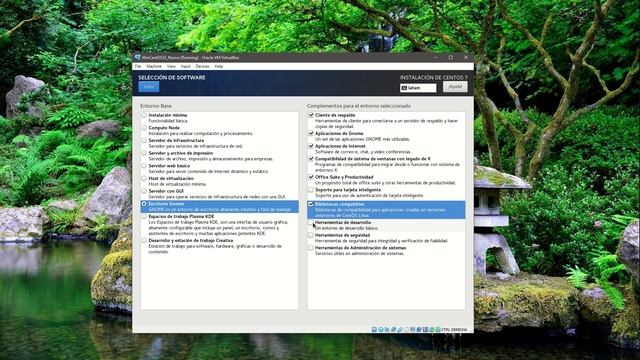Maximize the VirtualBox window
Screen dimensions: 640x360
pos(451,58)
